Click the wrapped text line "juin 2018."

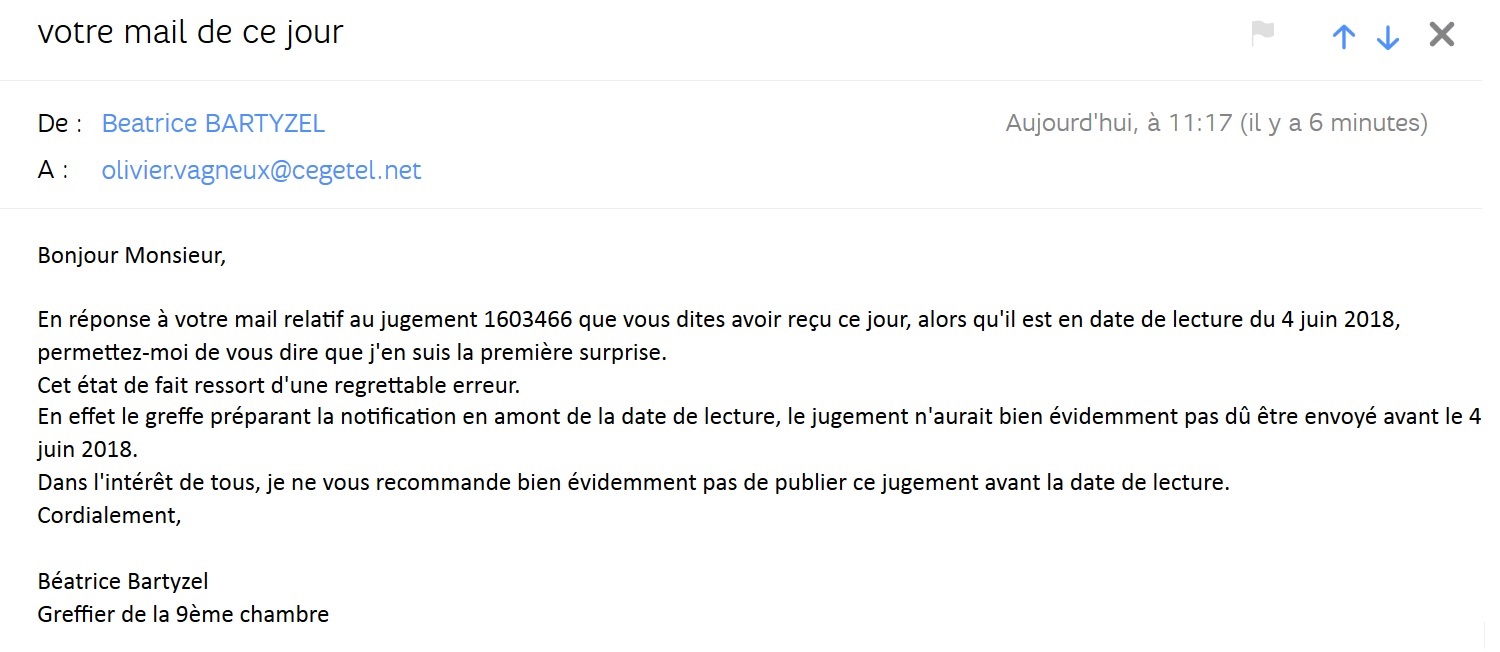click(x=87, y=449)
